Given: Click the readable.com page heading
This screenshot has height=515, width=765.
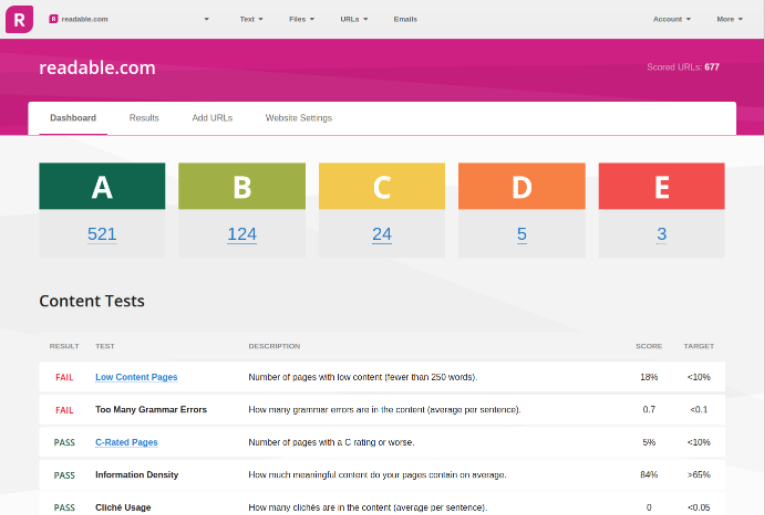Looking at the screenshot, I should (x=97, y=68).
